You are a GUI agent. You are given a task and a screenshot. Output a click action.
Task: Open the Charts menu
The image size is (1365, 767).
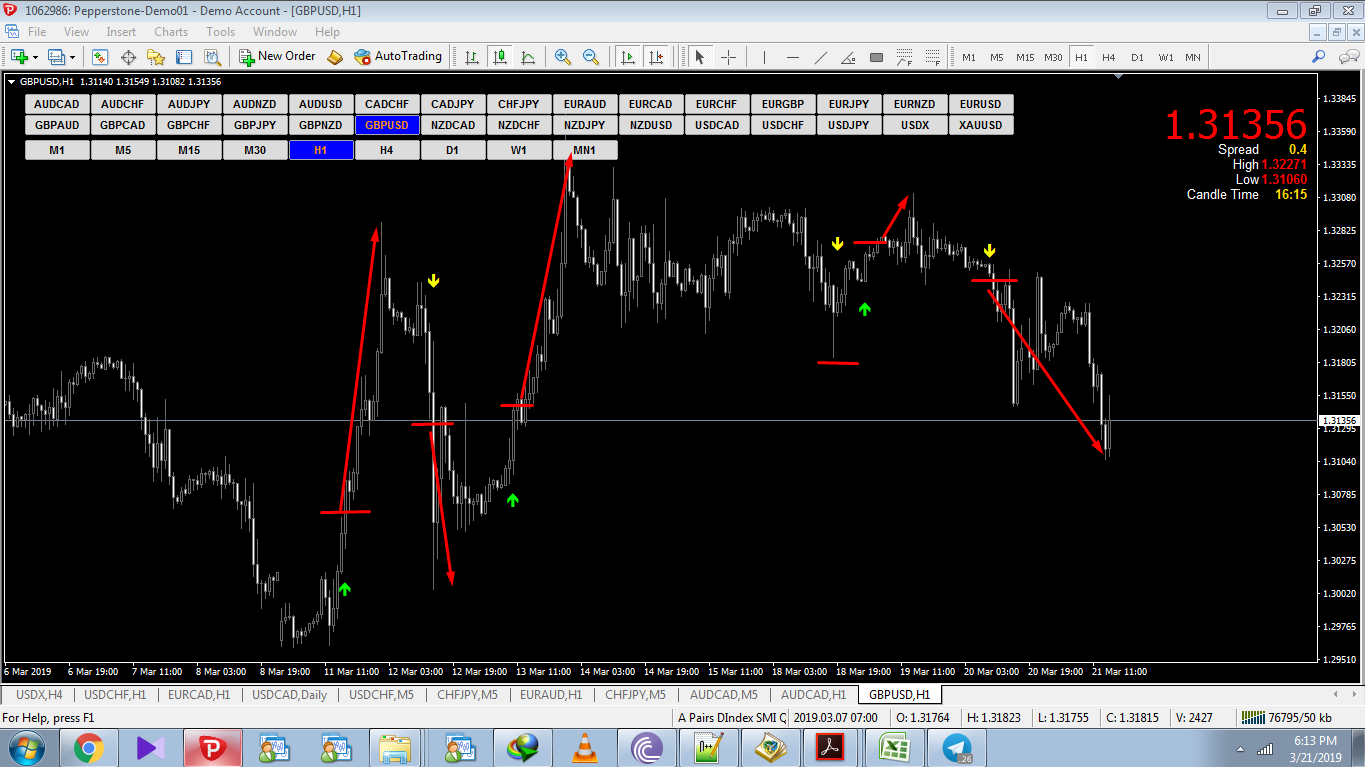coord(171,32)
